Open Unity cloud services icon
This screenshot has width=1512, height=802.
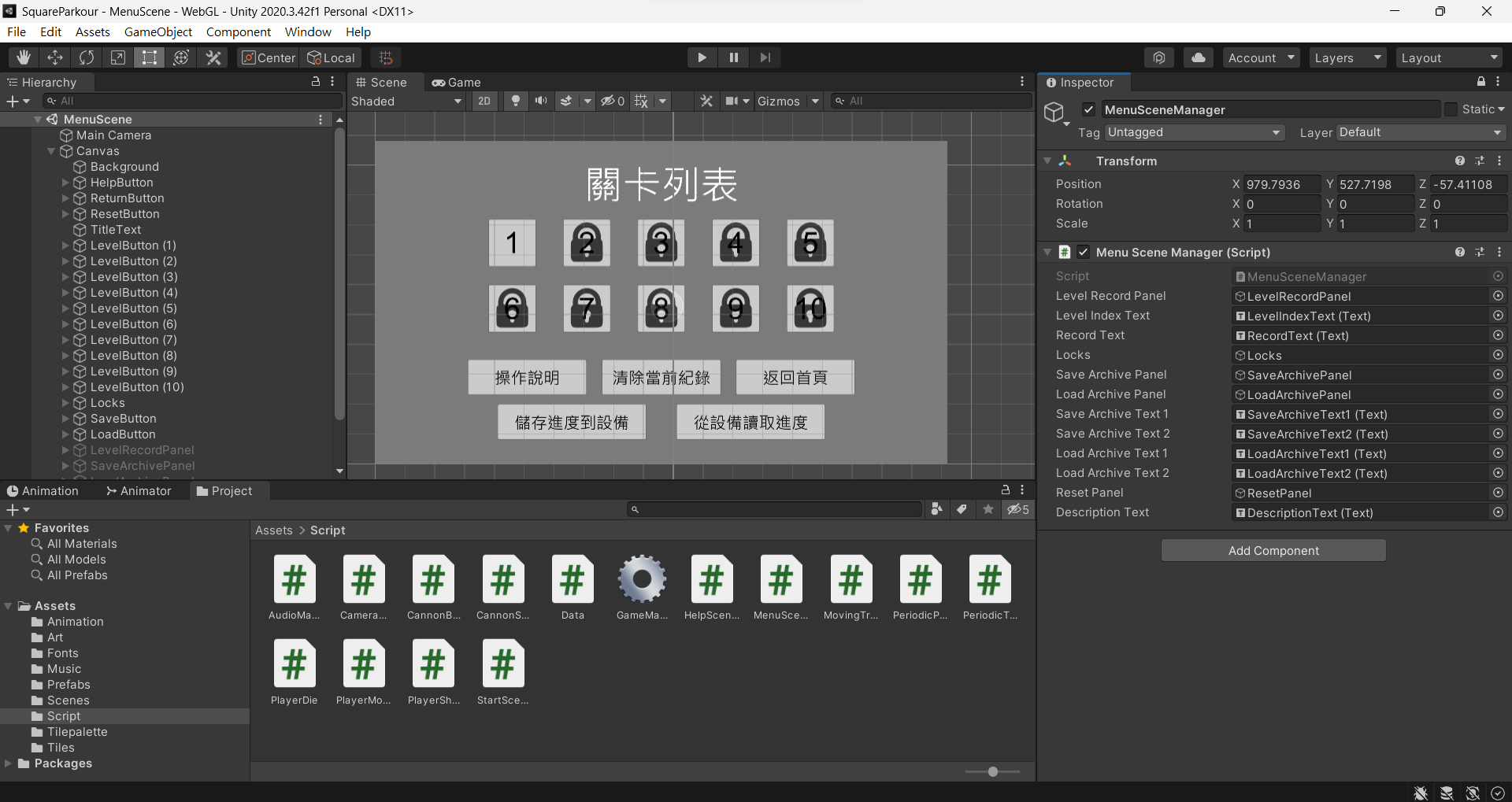1198,57
